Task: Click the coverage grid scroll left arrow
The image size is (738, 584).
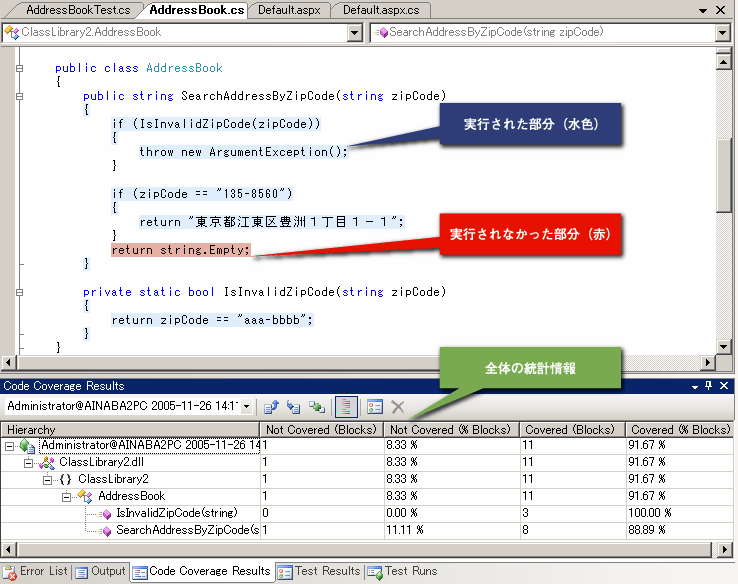Action: click(8, 549)
